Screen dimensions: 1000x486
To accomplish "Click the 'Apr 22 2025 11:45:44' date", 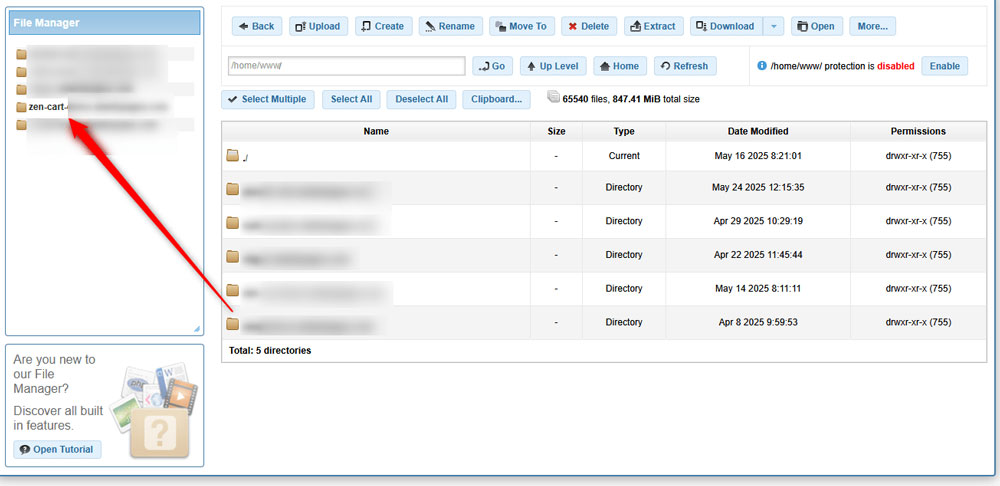I will point(758,254).
